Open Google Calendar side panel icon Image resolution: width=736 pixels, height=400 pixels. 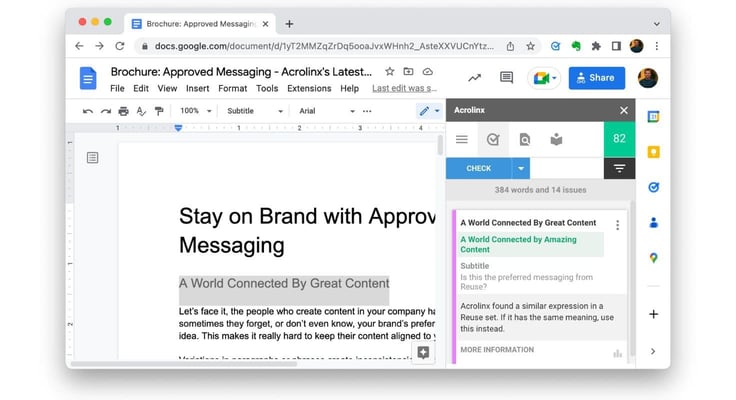[653, 116]
